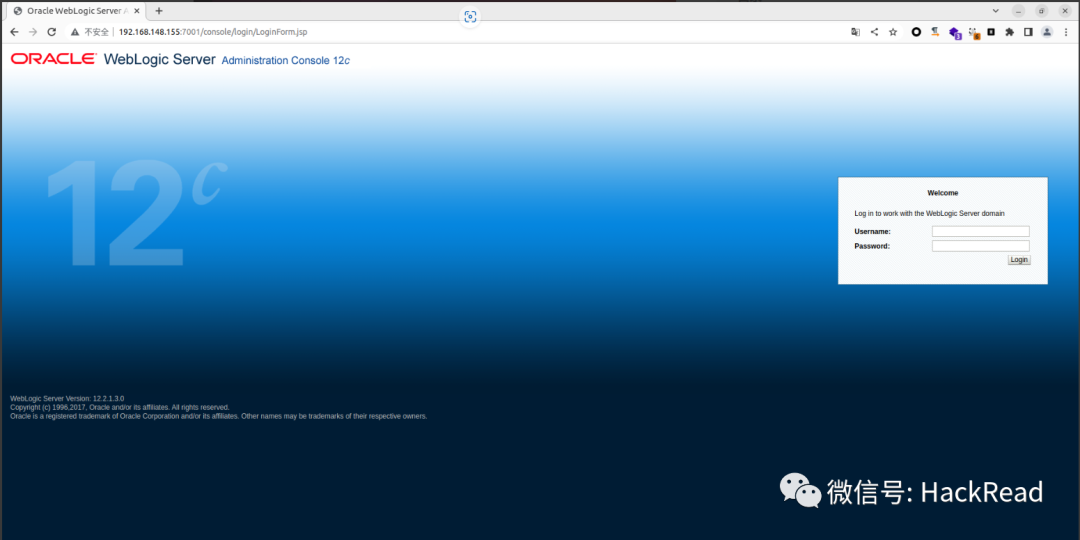Restore the browser window size

tap(1041, 11)
